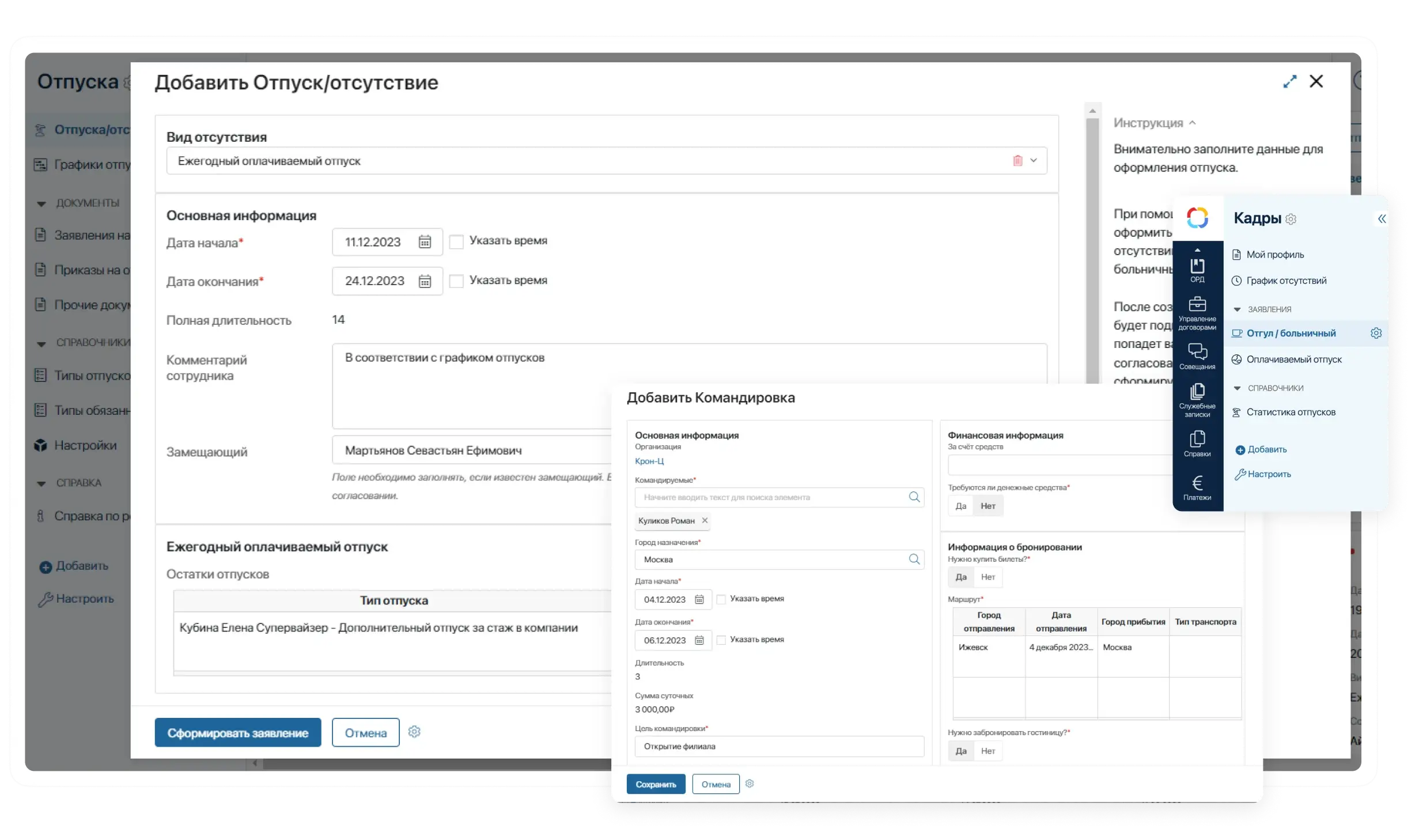Open calendar picker for Дата начала 11.12.2023

(425, 242)
